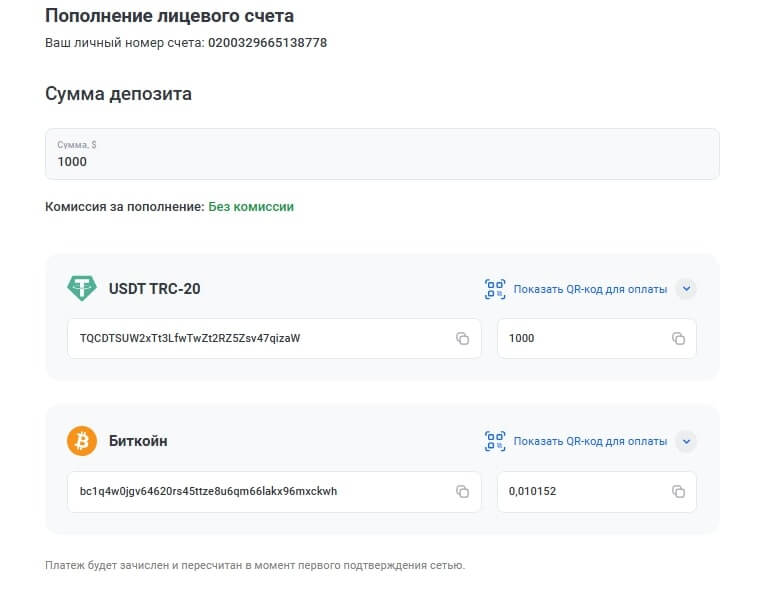Click the 'USDT TRC-20' title
Image resolution: width=781 pixels, height=605 pixels.
pos(154,289)
